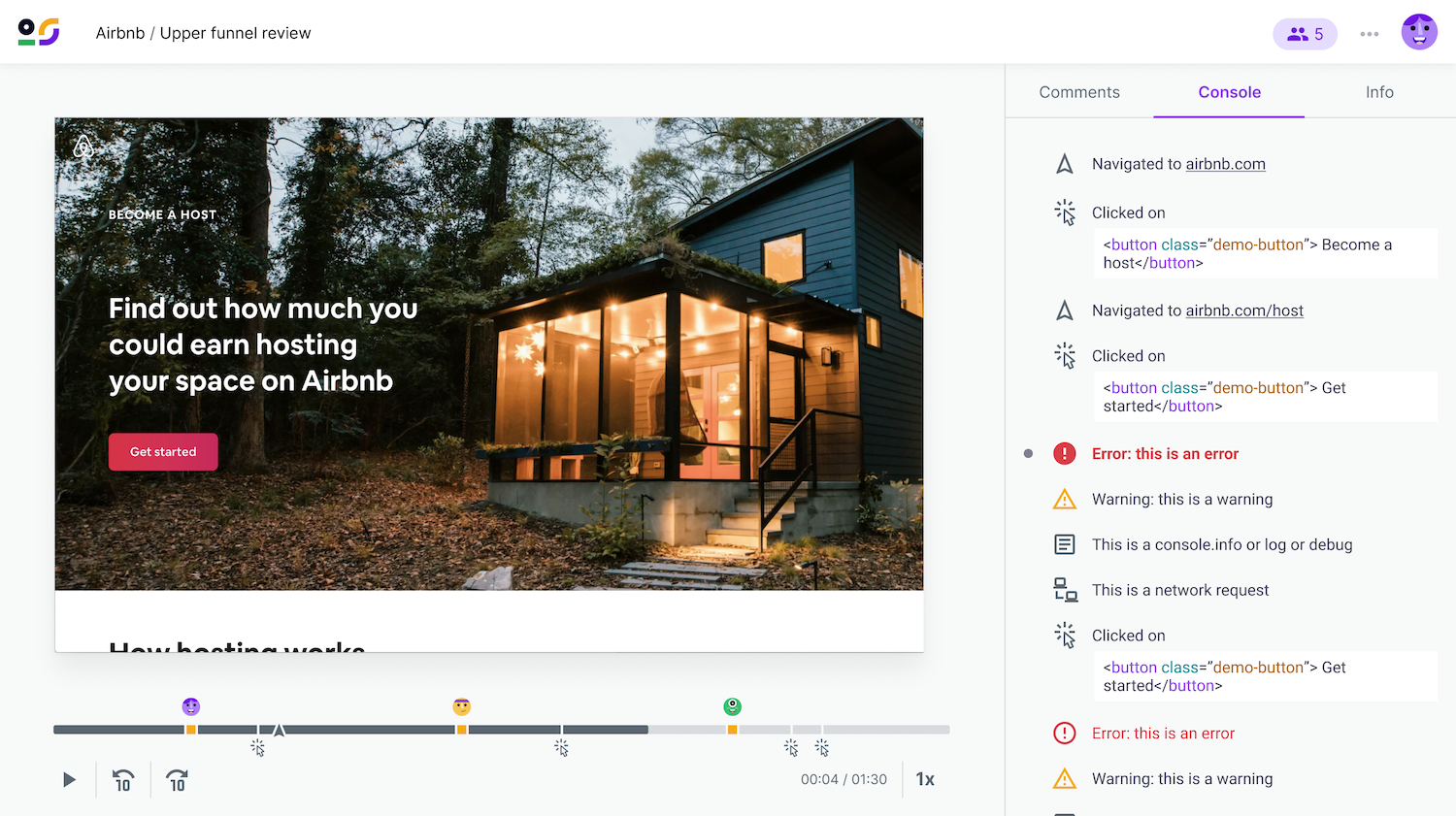Open the airbnb.com navigation link
The height and width of the screenshot is (816, 1456).
(1225, 164)
